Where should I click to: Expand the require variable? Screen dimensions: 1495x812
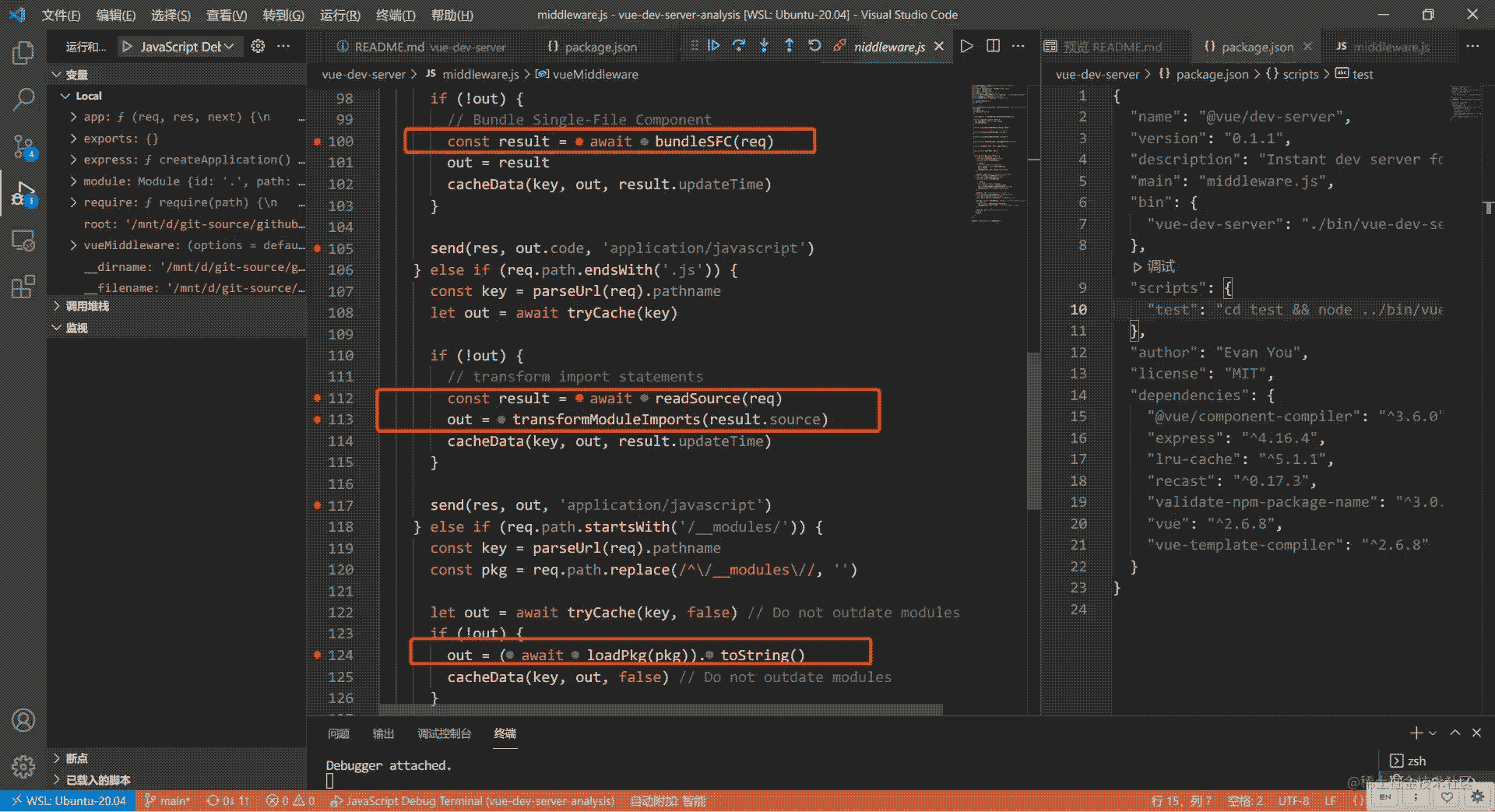point(74,202)
